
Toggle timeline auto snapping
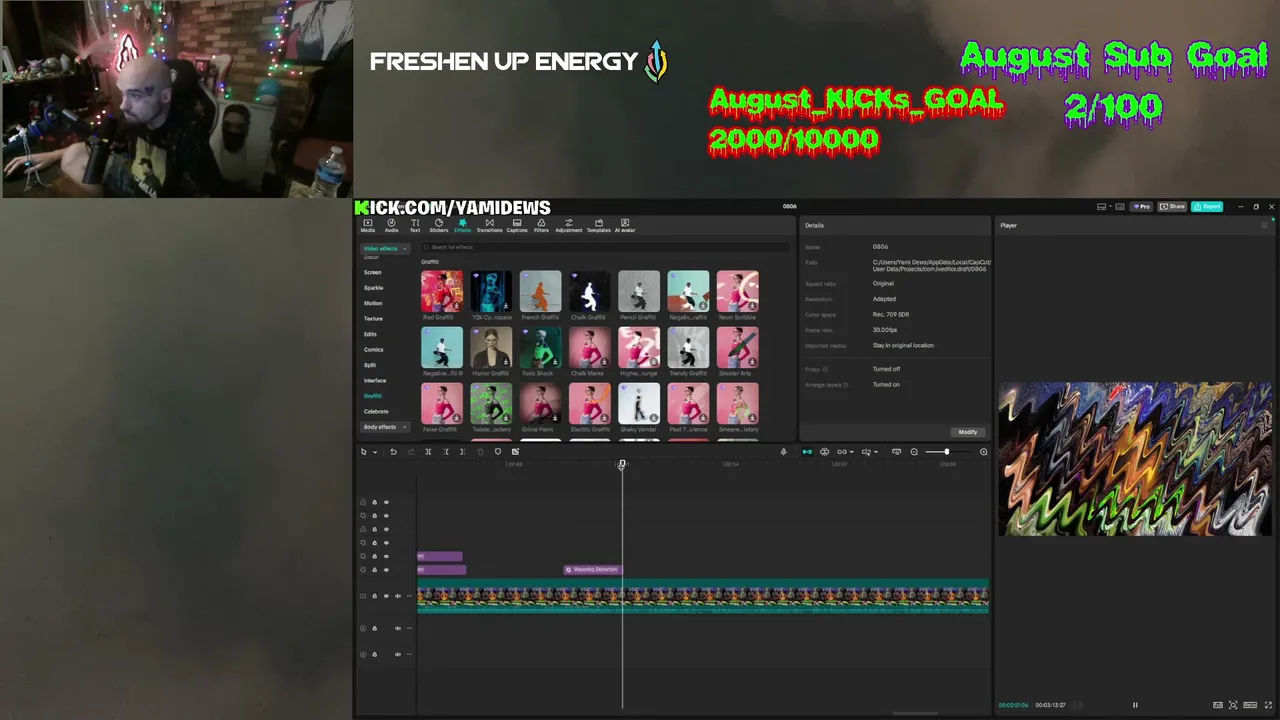(824, 452)
